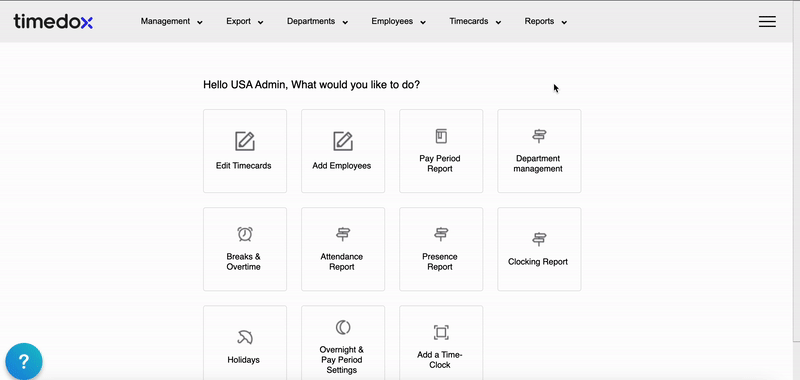Click the timedox logo
800x380 pixels.
click(53, 21)
